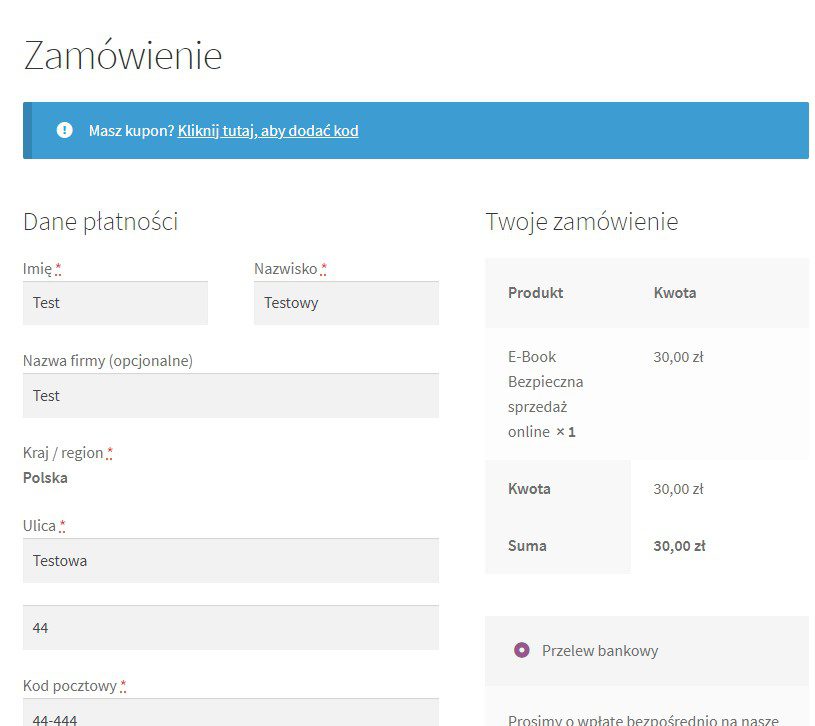Click the 'Twoje zamówienie' section heading
Image resolution: width=815 pixels, height=726 pixels.
(581, 222)
